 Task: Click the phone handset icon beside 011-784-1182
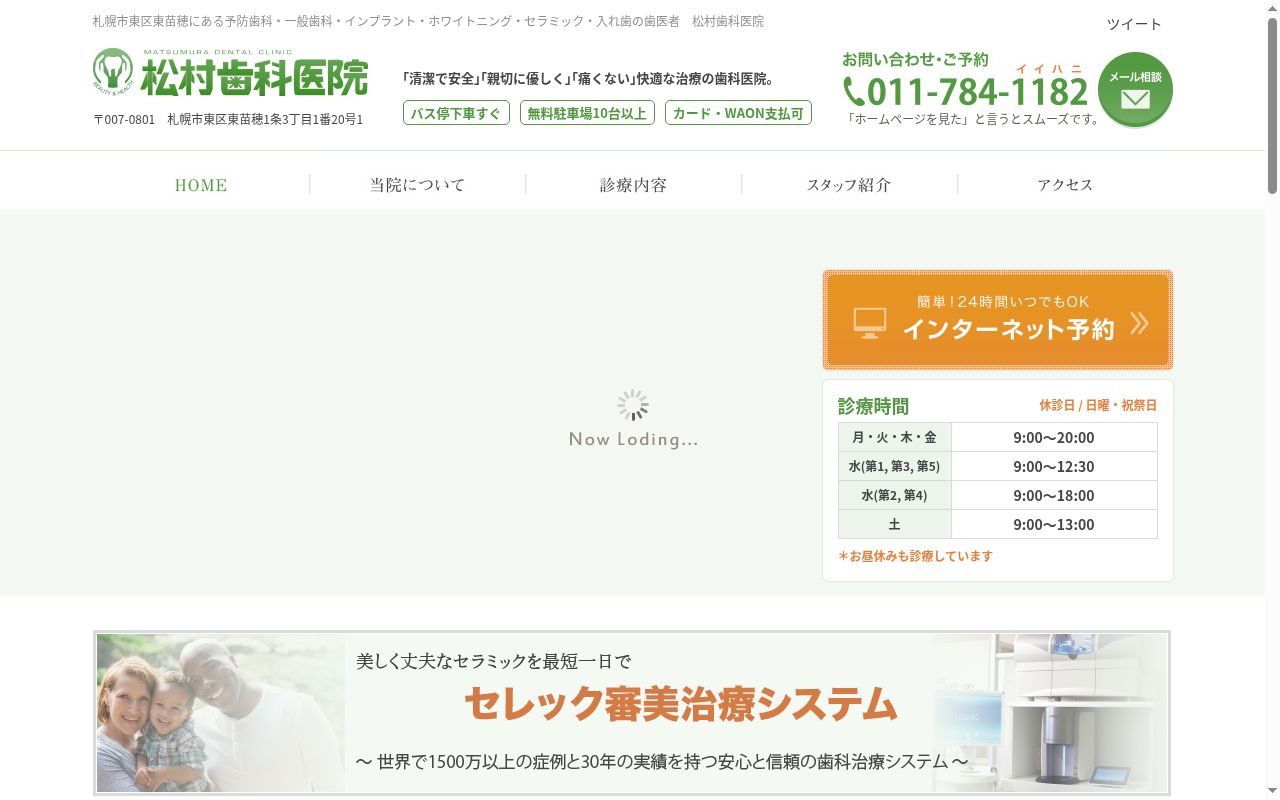tap(854, 92)
